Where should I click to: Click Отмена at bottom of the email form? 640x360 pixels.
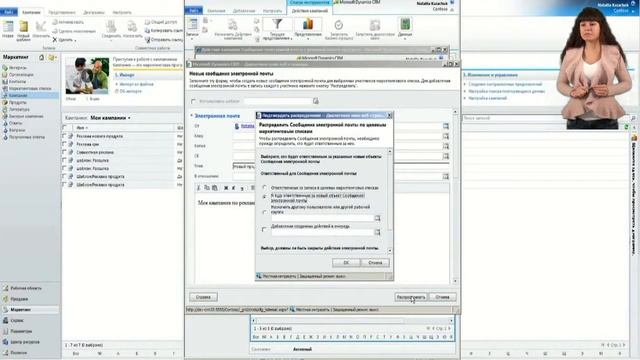[x=442, y=297]
